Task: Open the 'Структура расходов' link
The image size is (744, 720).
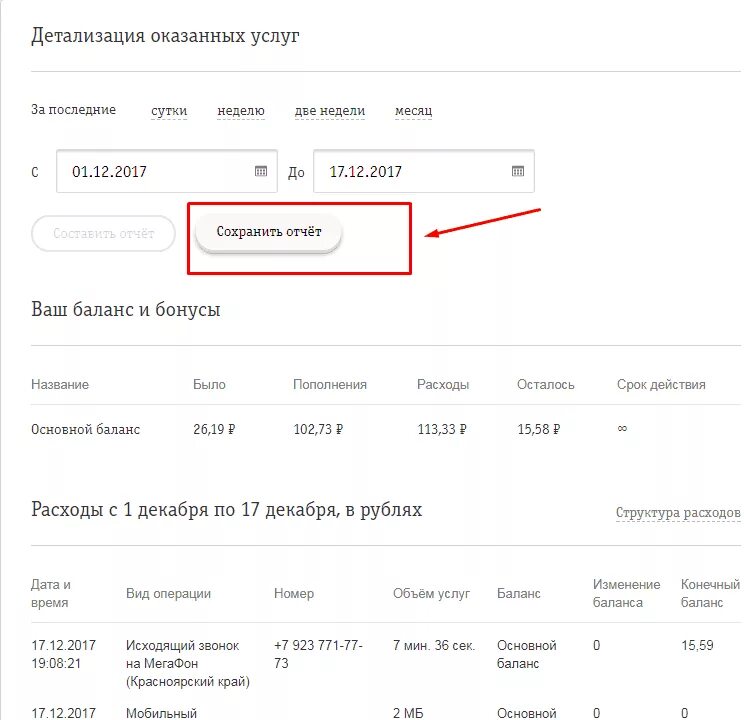Action: click(678, 513)
